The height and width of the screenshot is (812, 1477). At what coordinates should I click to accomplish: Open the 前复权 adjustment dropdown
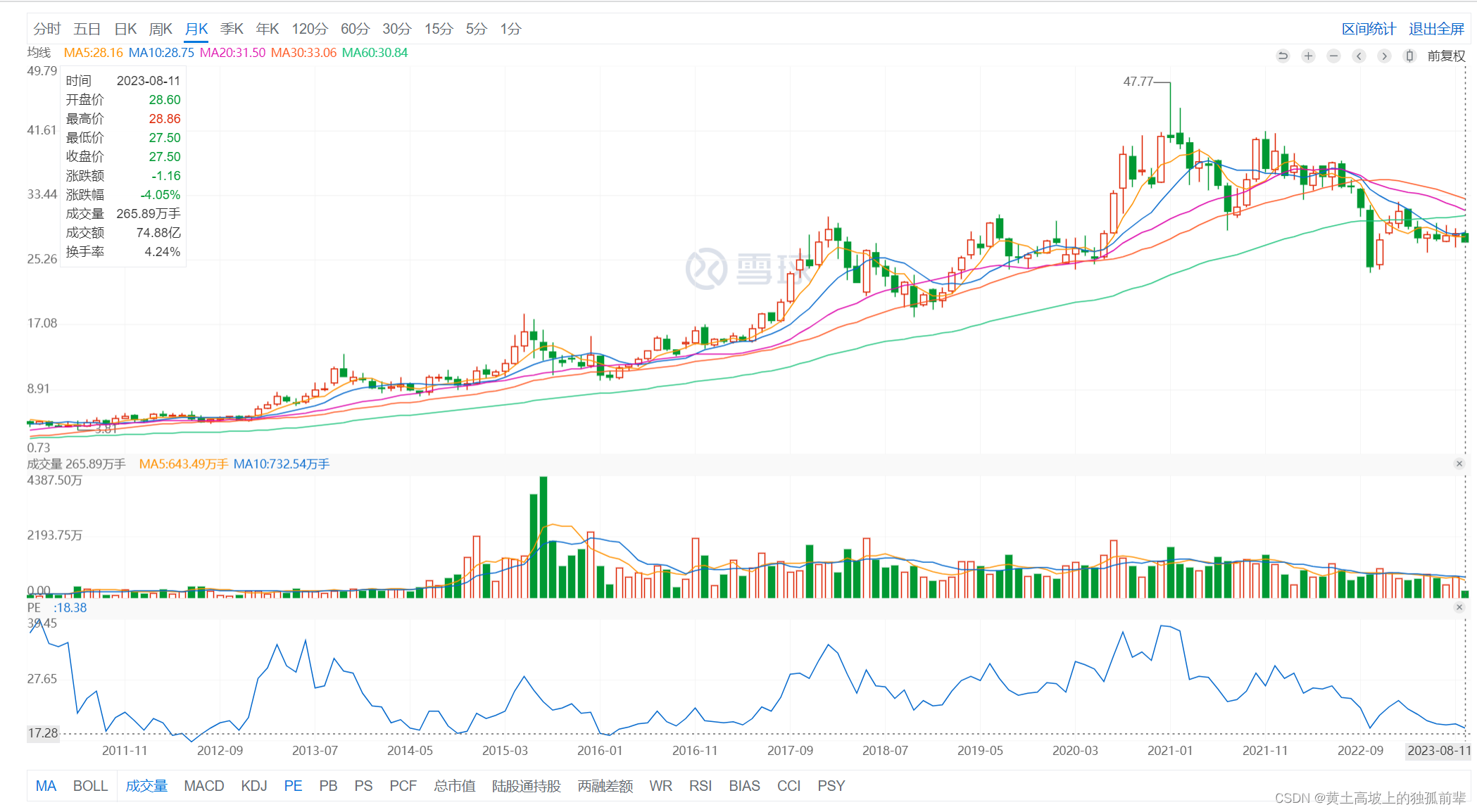click(1446, 56)
